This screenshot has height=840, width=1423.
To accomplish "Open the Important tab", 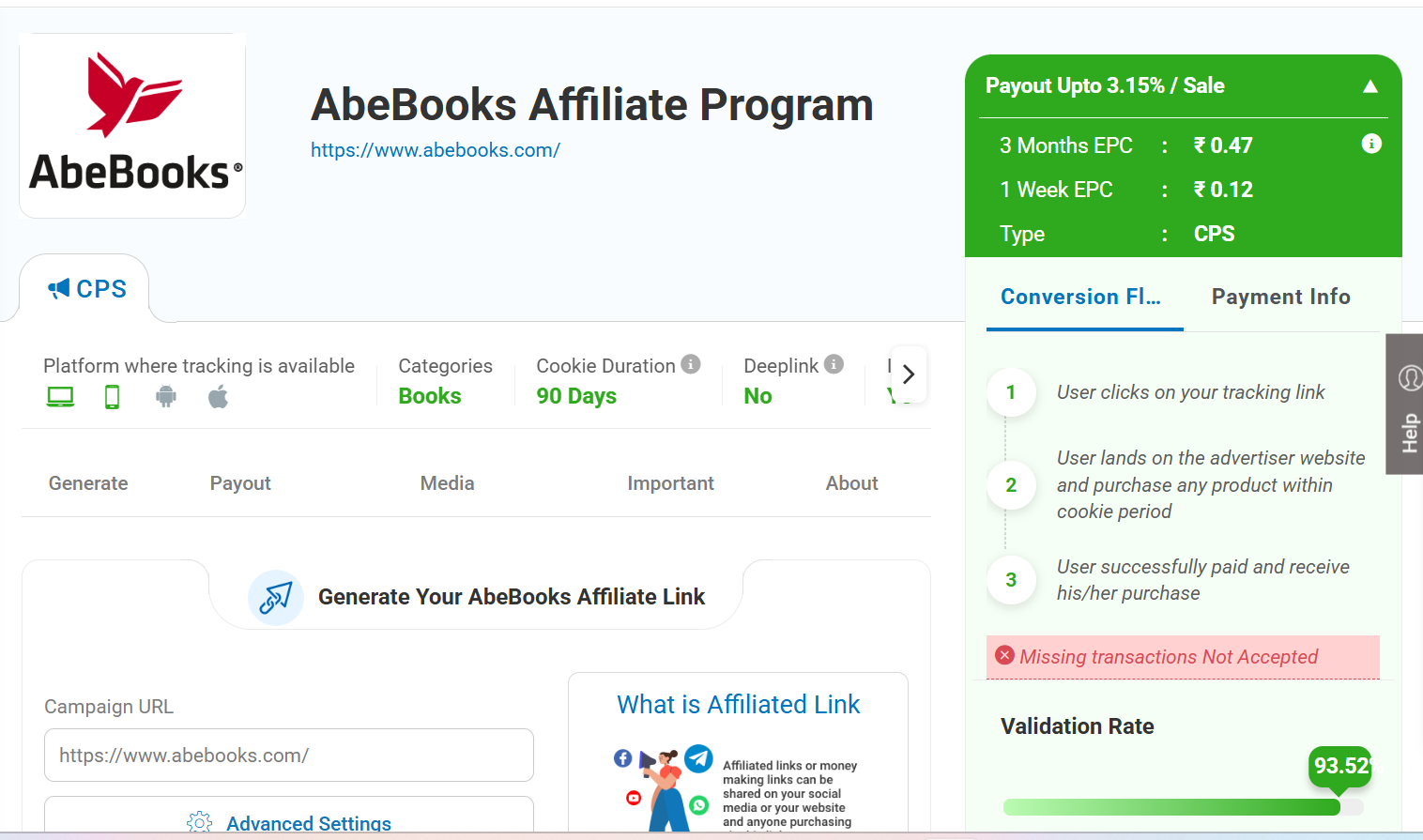I will click(670, 483).
